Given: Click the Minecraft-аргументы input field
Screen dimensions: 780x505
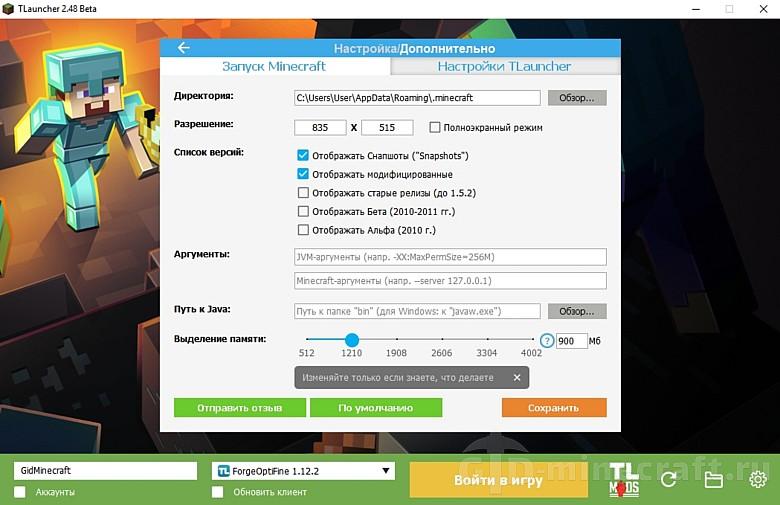Looking at the screenshot, I should tap(450, 281).
